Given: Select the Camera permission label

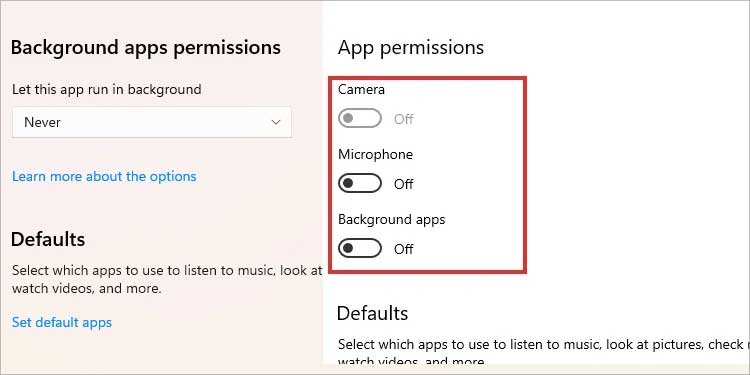Looking at the screenshot, I should coord(361,89).
